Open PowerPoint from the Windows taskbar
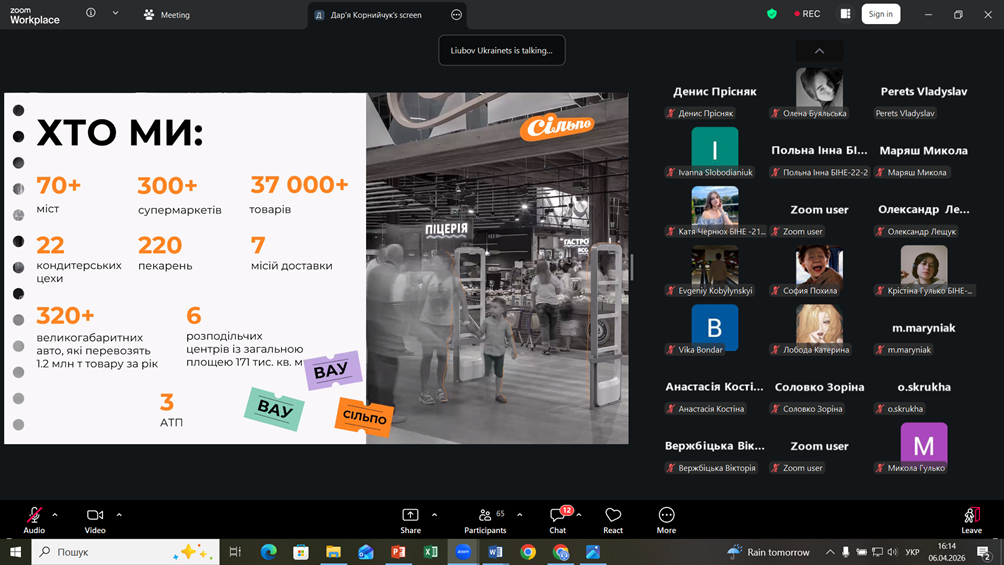This screenshot has width=1004, height=565. pos(398,552)
